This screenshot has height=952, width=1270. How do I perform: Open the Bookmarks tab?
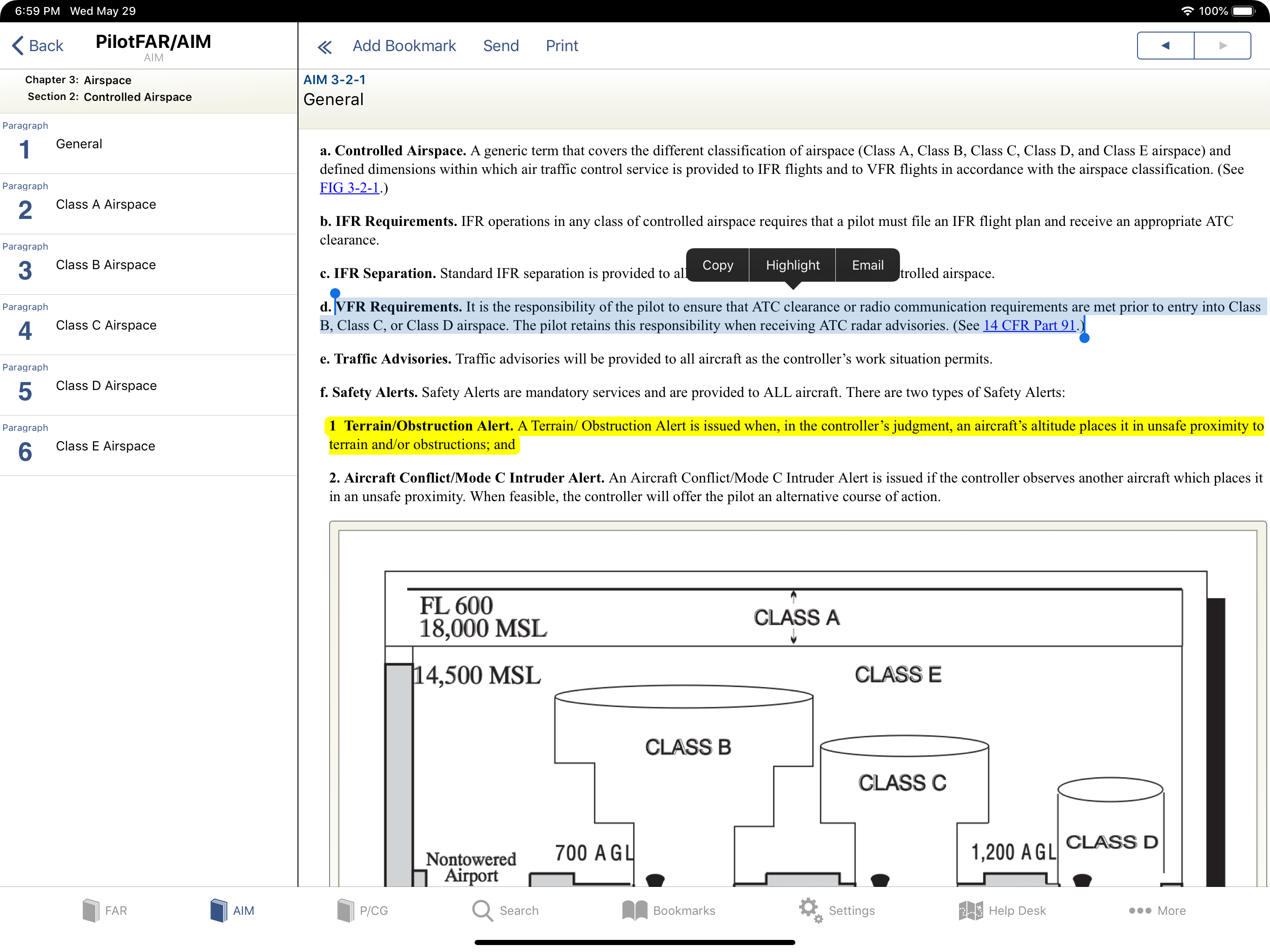[668, 910]
